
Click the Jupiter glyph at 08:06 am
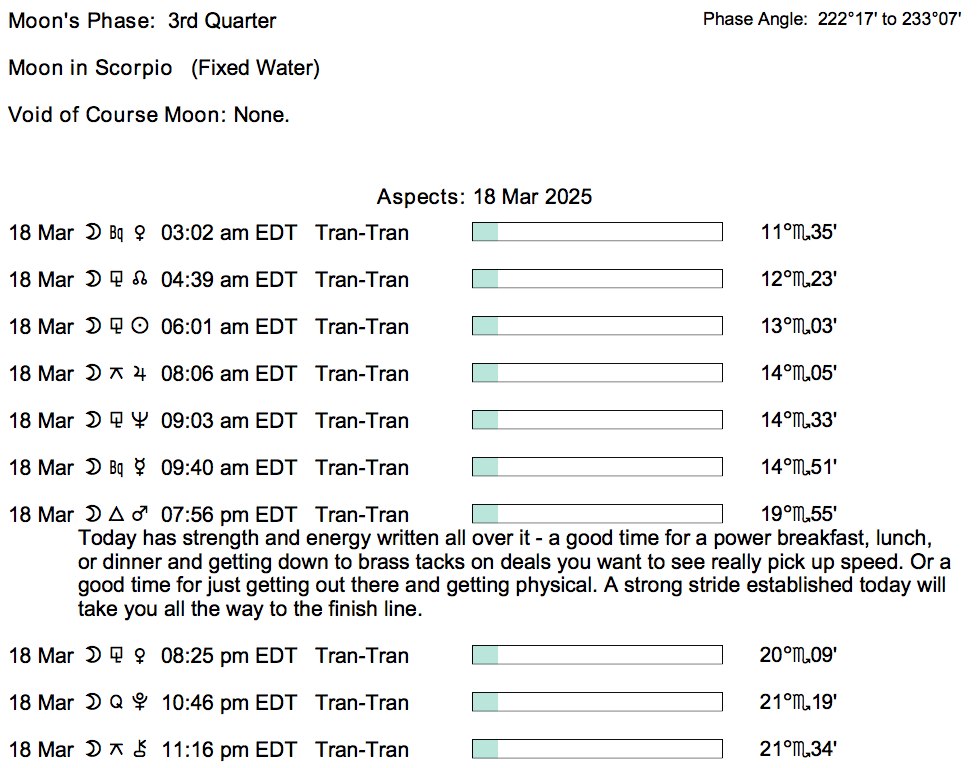point(140,374)
